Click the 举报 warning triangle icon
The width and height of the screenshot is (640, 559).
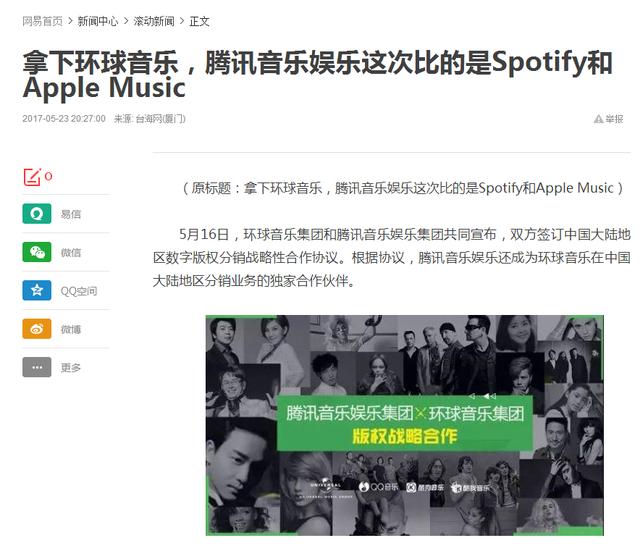[598, 119]
